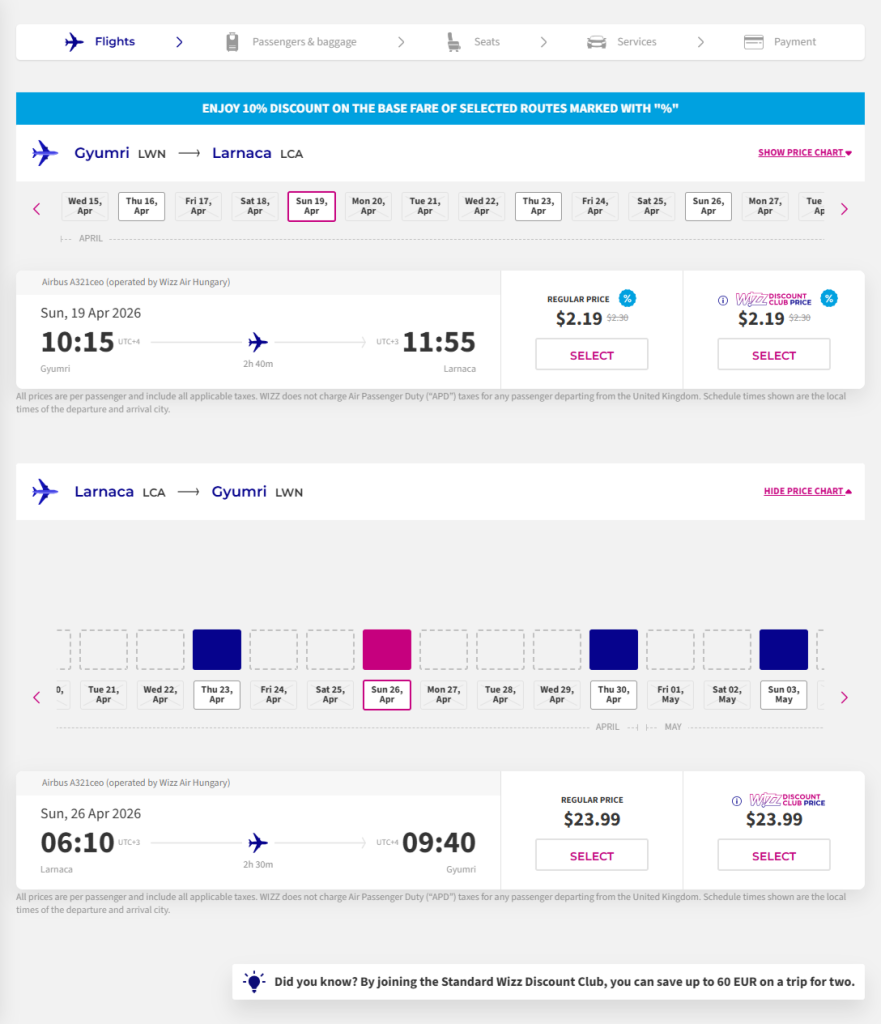The height and width of the screenshot is (1024, 881).
Task: Go to the Payment step
Action: coord(794,42)
